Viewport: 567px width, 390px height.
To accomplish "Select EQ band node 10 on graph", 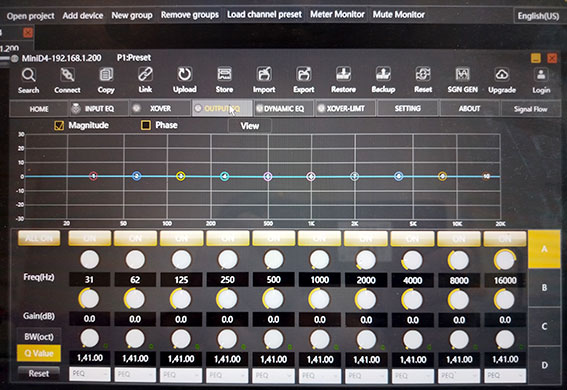I will [x=487, y=176].
